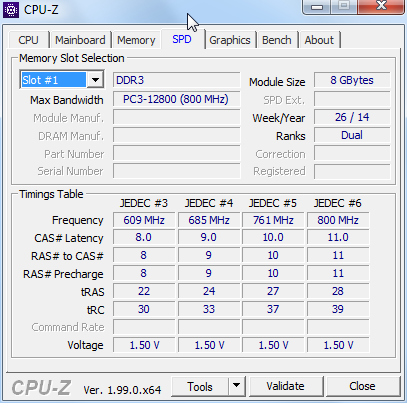Click the tRAS value 27

coord(273,291)
